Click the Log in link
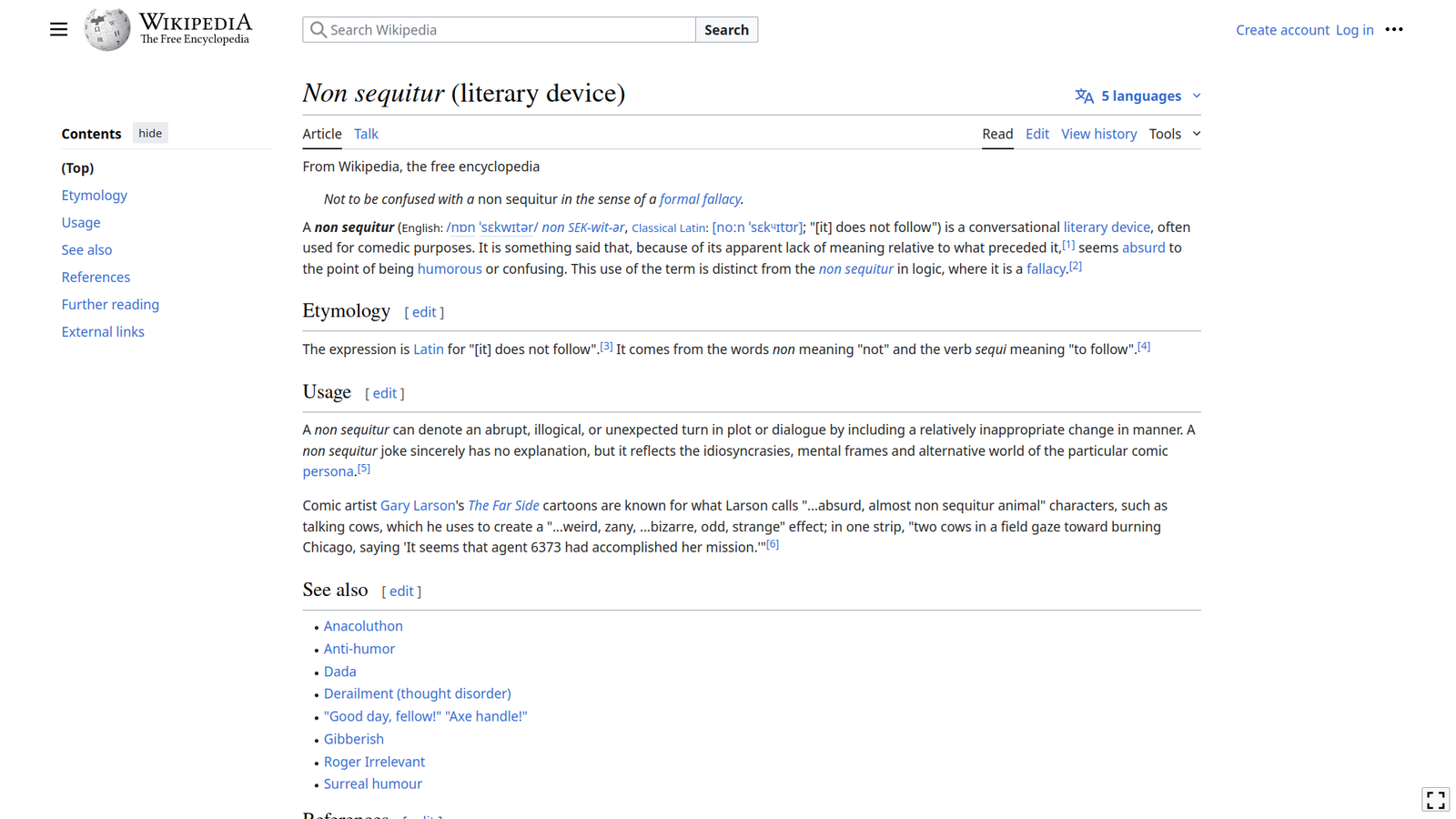The height and width of the screenshot is (819, 1456). coord(1354,30)
